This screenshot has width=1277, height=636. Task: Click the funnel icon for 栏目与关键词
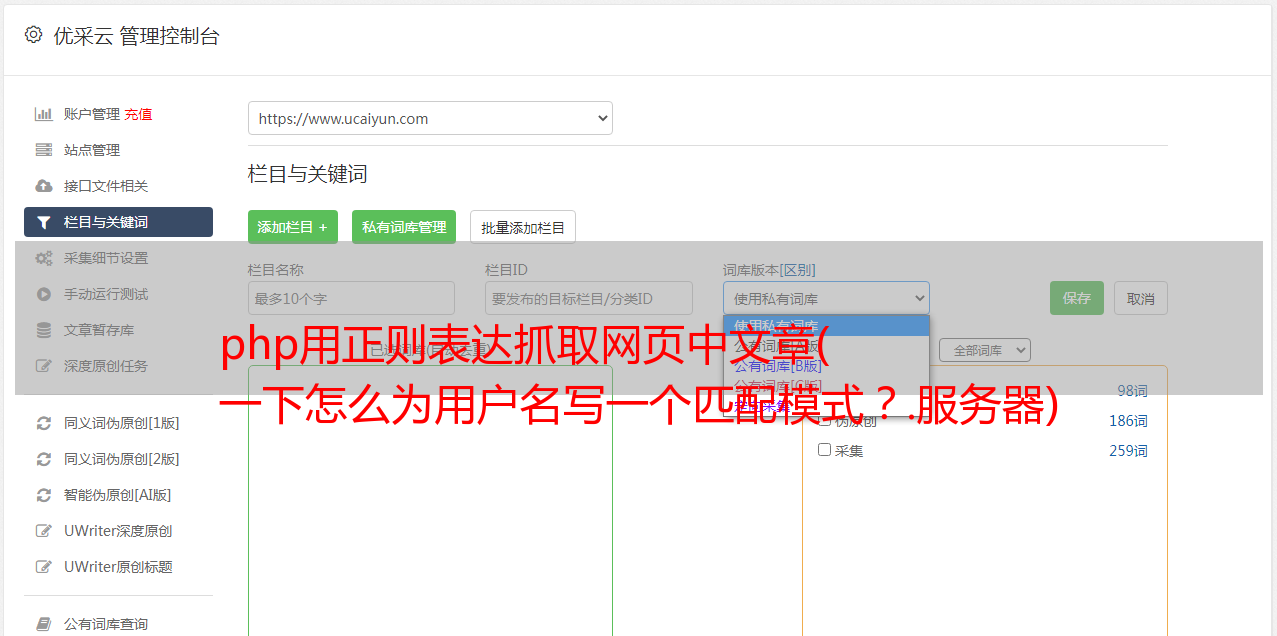(44, 222)
